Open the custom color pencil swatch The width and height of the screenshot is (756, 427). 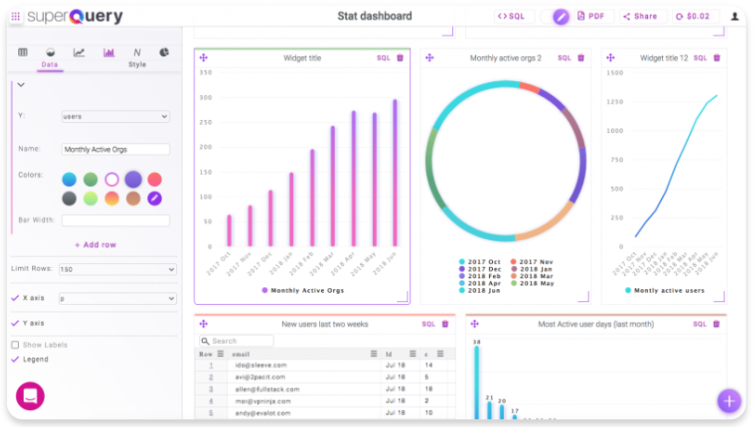[x=154, y=199]
